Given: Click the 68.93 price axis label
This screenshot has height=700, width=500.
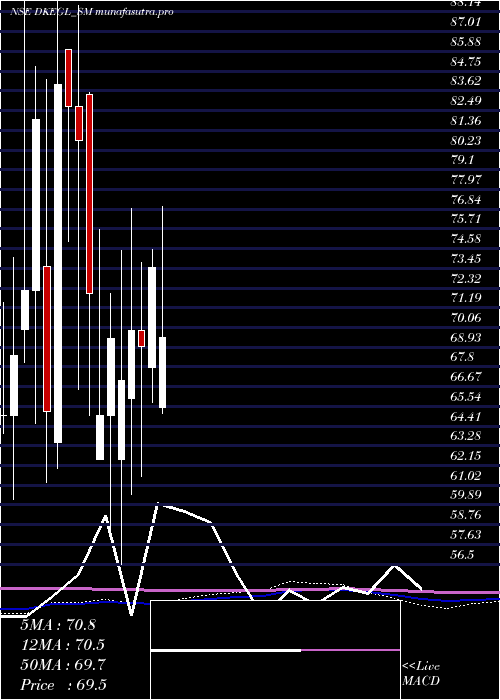Looking at the screenshot, I should click(466, 337).
